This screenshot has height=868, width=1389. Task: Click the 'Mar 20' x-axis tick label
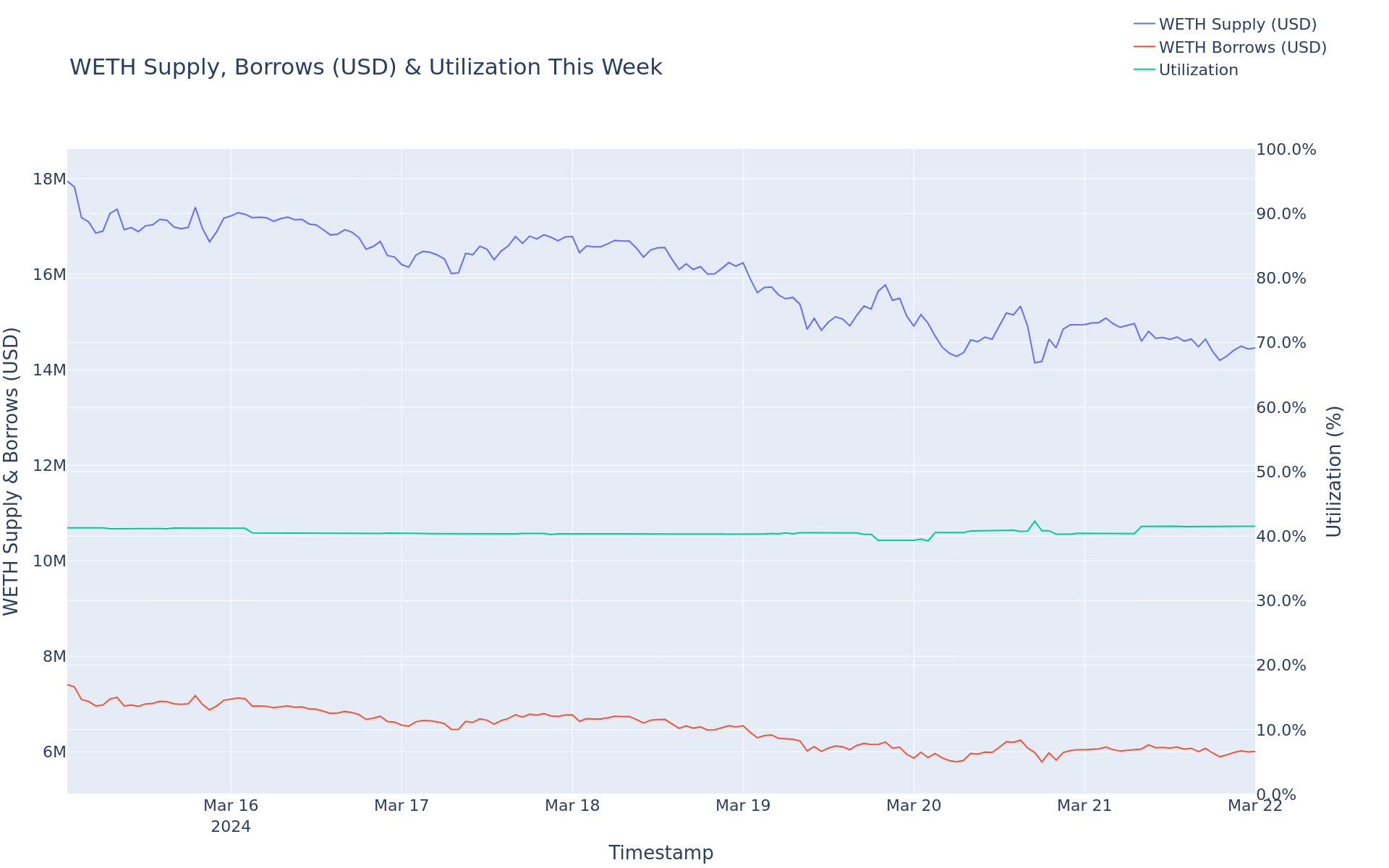click(914, 806)
